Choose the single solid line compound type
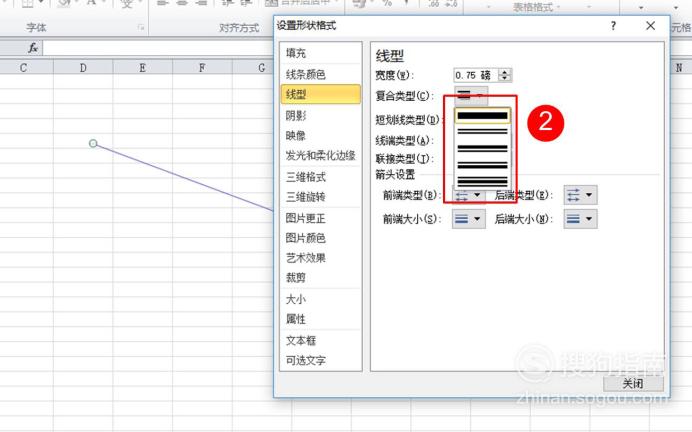 [x=482, y=116]
